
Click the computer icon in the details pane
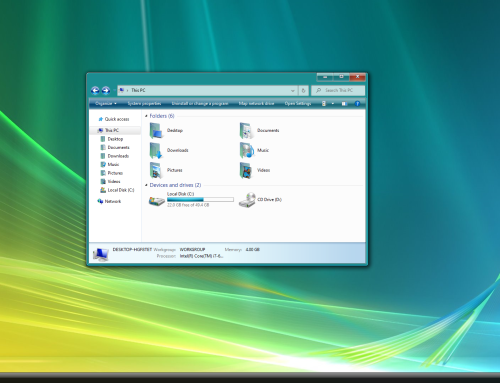[100, 254]
